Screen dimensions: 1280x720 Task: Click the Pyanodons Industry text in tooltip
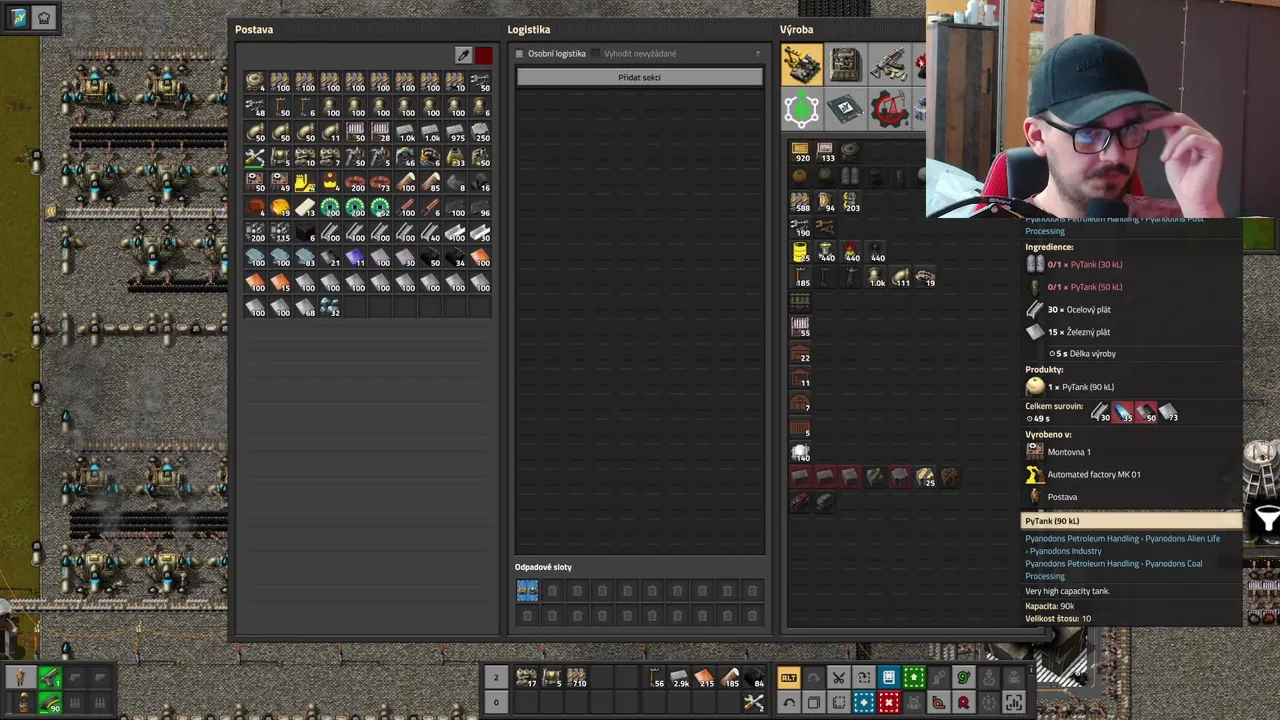[1065, 551]
